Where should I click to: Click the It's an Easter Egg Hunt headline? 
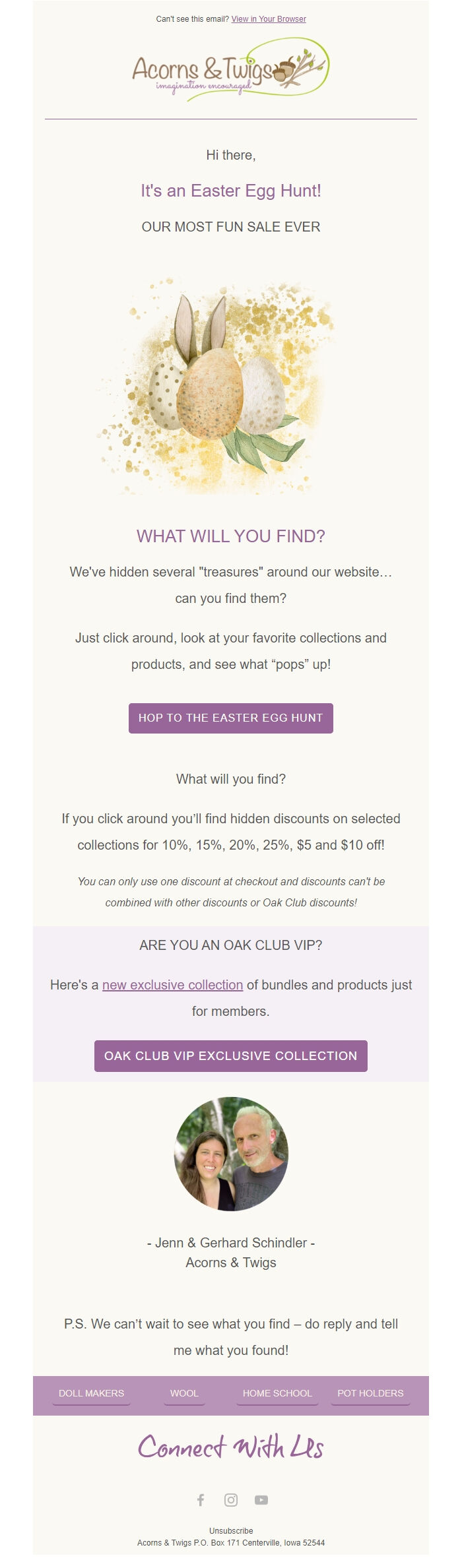coord(230,192)
